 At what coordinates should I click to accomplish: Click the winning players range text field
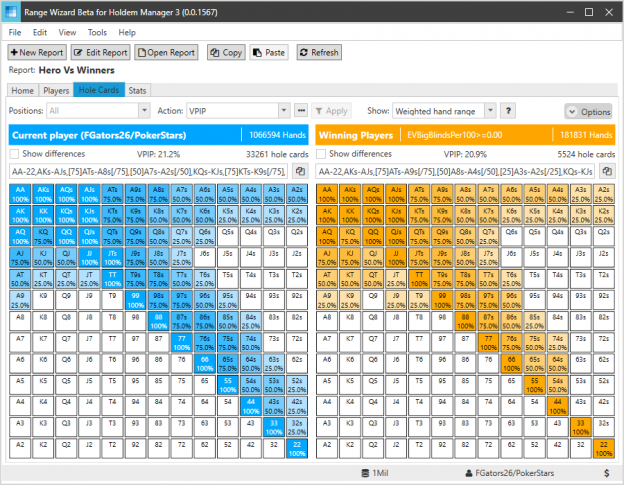click(456, 171)
